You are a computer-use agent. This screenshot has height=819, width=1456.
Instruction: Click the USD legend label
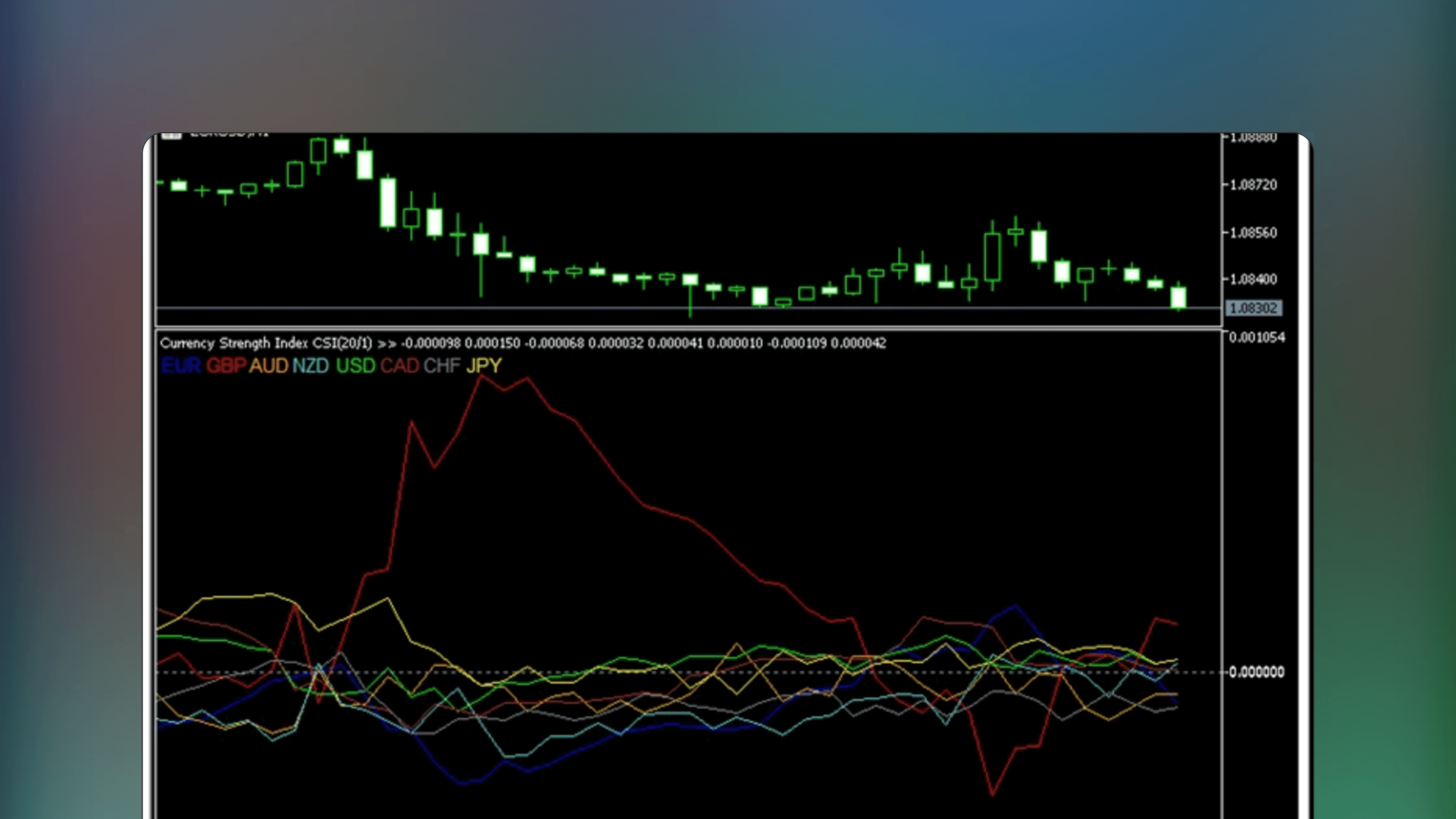(356, 366)
